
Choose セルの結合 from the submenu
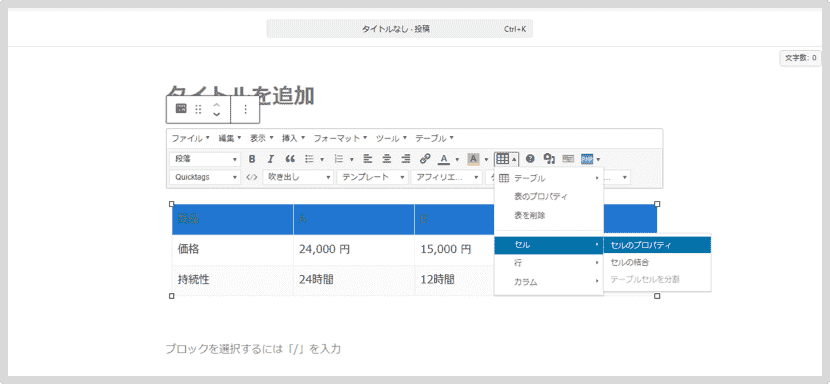coord(657,262)
